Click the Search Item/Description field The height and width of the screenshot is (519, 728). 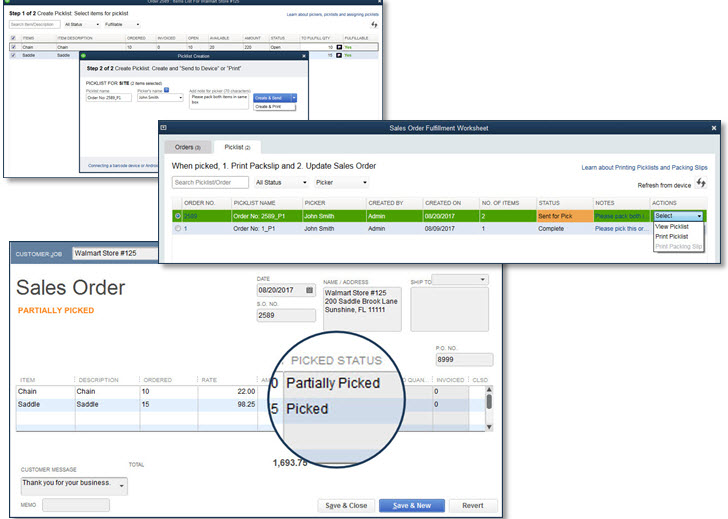[x=35, y=25]
